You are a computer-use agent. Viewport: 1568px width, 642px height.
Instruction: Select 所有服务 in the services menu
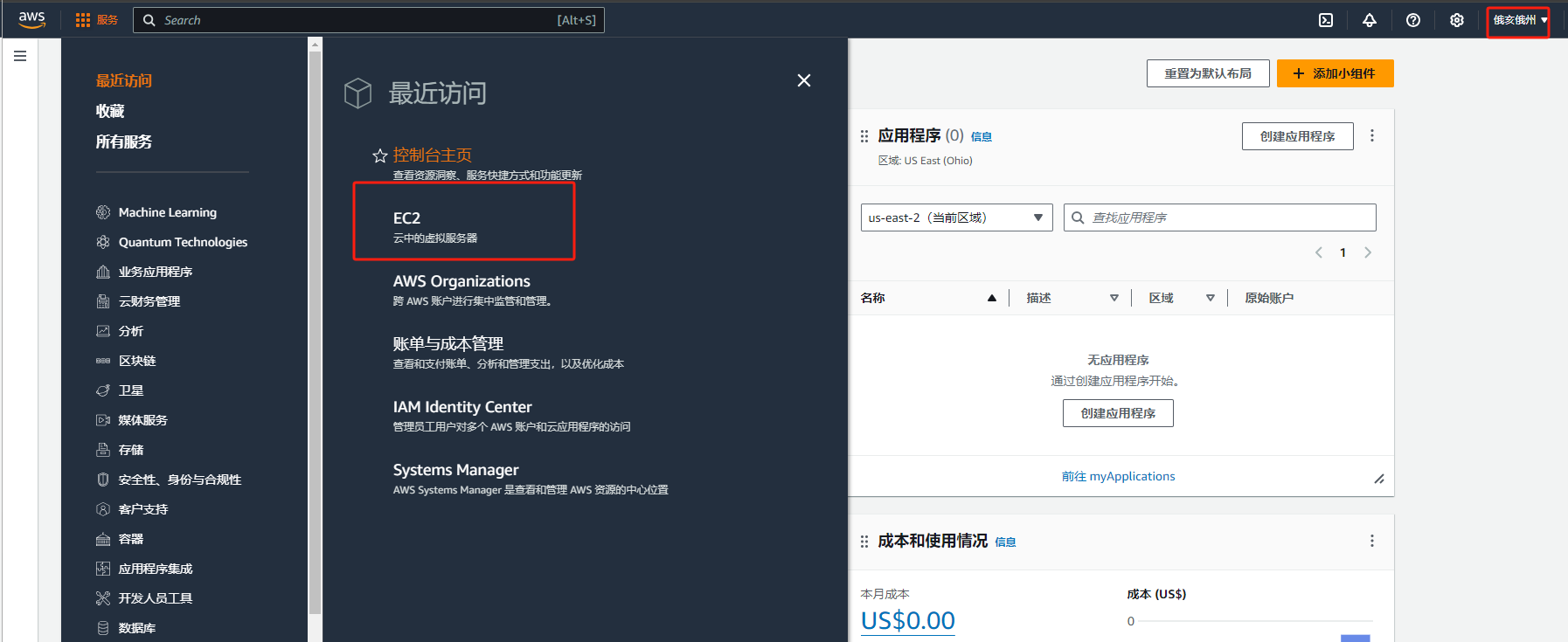(124, 142)
